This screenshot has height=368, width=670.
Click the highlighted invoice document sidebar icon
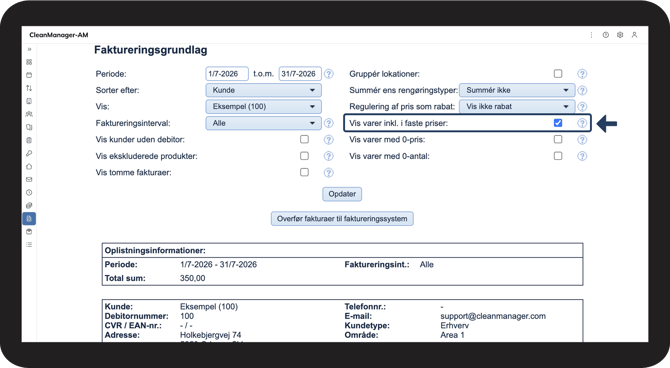29,218
